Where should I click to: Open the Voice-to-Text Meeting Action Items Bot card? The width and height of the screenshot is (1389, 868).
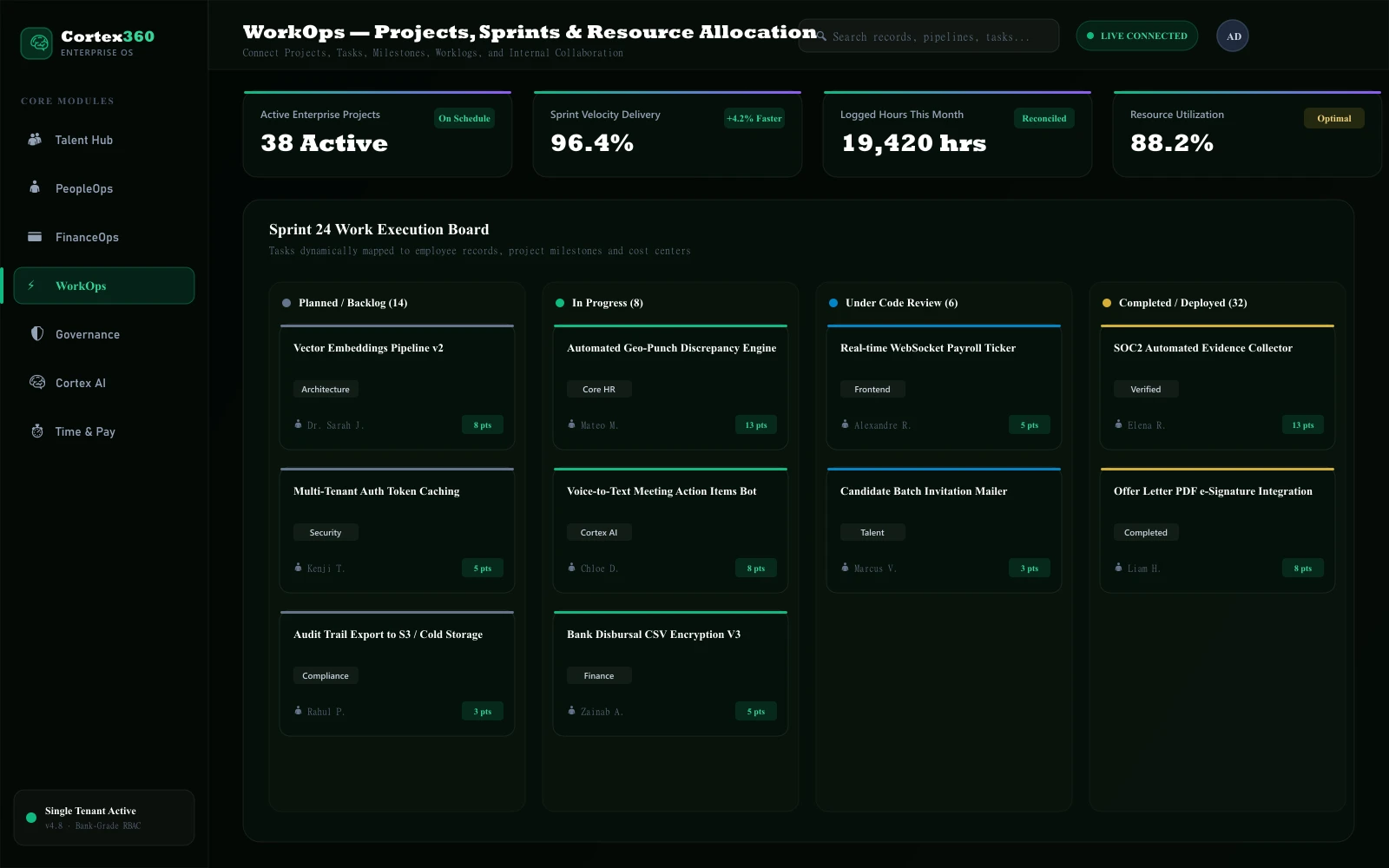tap(670, 530)
